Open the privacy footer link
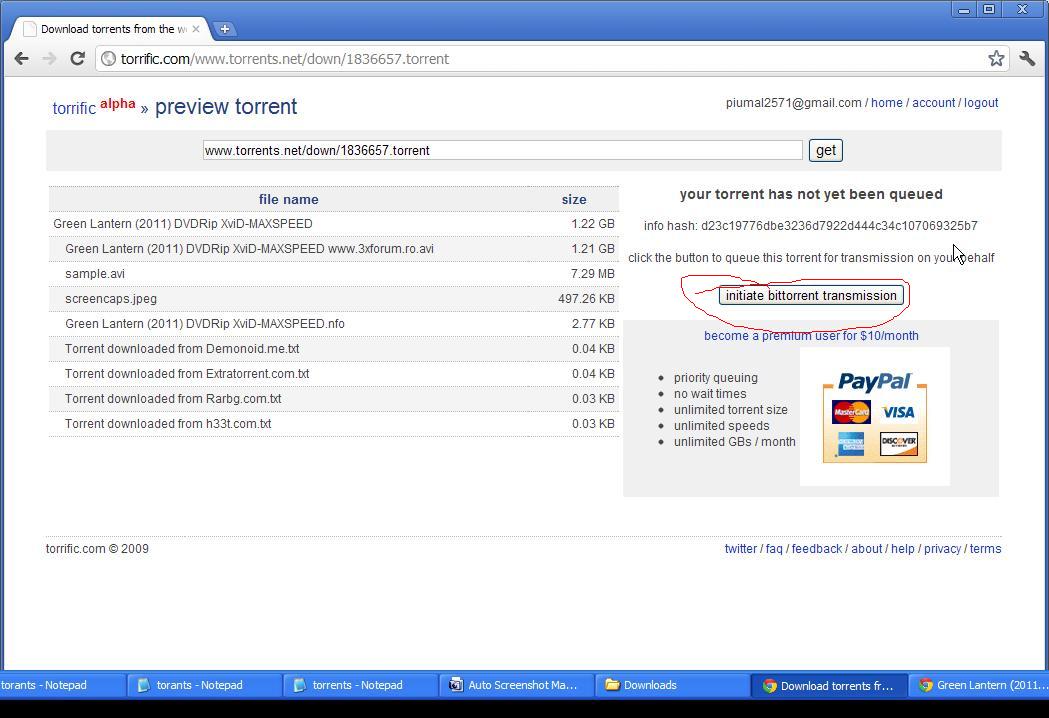The width and height of the screenshot is (1049, 718). click(942, 549)
